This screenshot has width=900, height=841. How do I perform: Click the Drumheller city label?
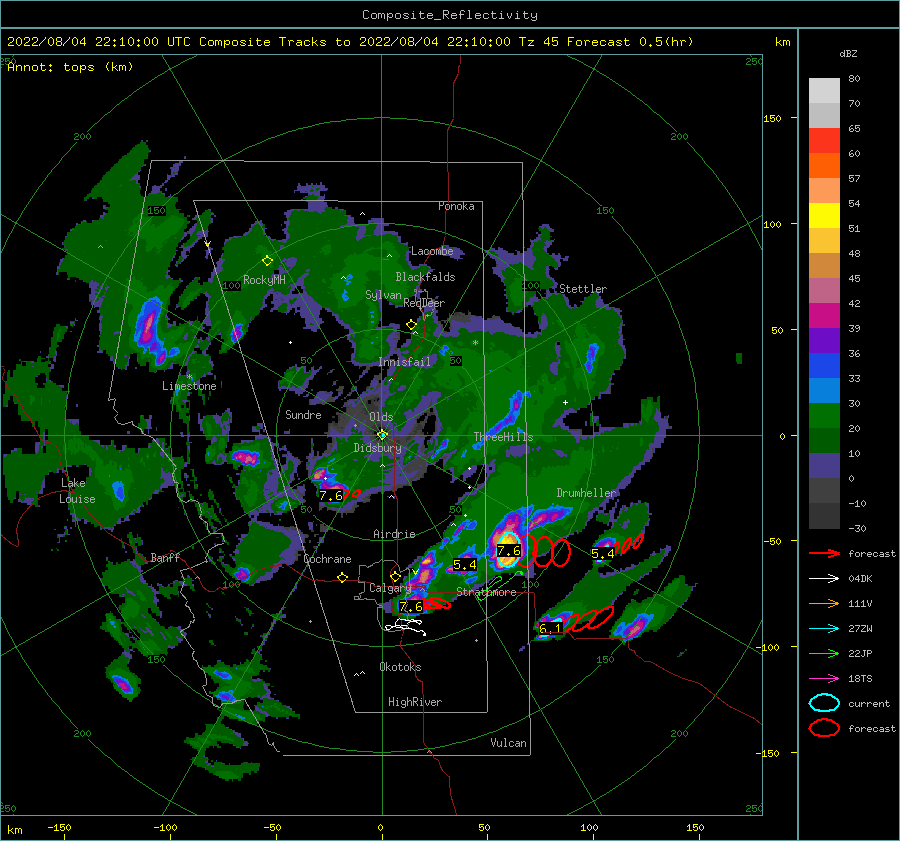tap(586, 493)
